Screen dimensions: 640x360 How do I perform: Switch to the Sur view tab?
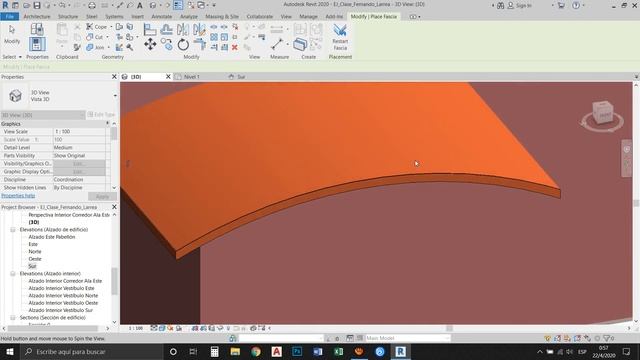point(241,77)
